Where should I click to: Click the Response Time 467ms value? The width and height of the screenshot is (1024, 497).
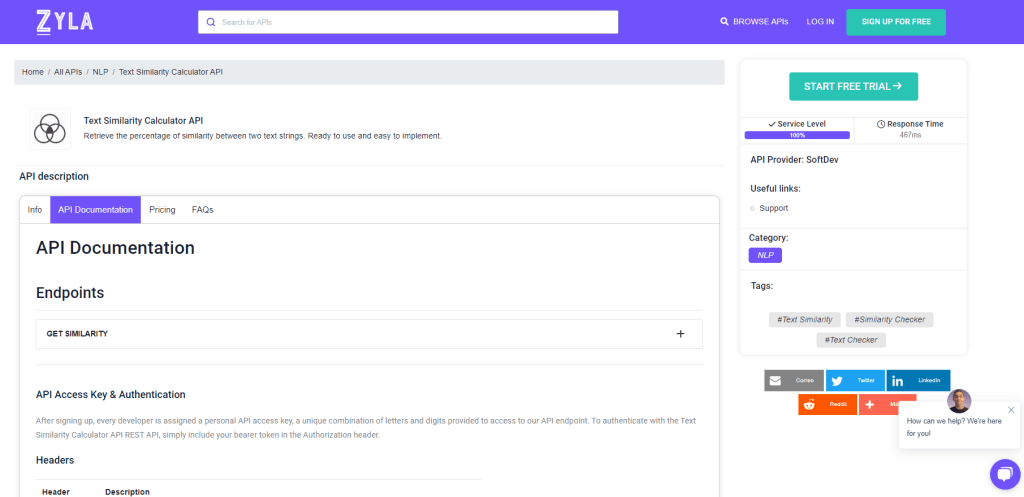click(x=910, y=135)
